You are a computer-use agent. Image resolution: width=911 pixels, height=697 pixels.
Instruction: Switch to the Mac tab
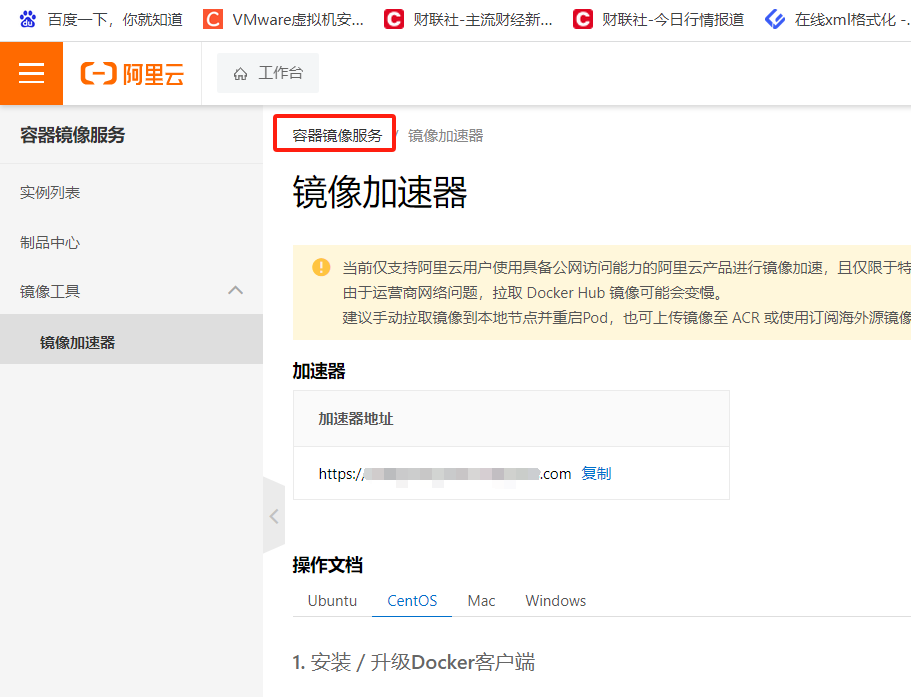(x=481, y=601)
